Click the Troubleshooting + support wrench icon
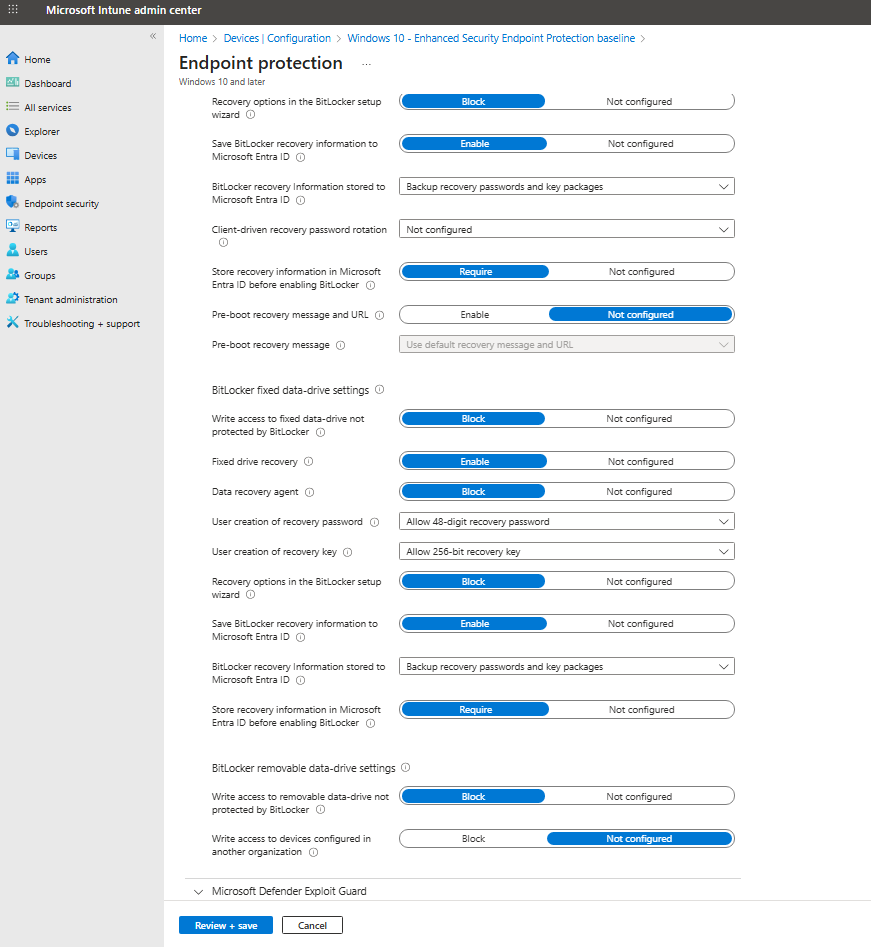 pyautogui.click(x=13, y=323)
